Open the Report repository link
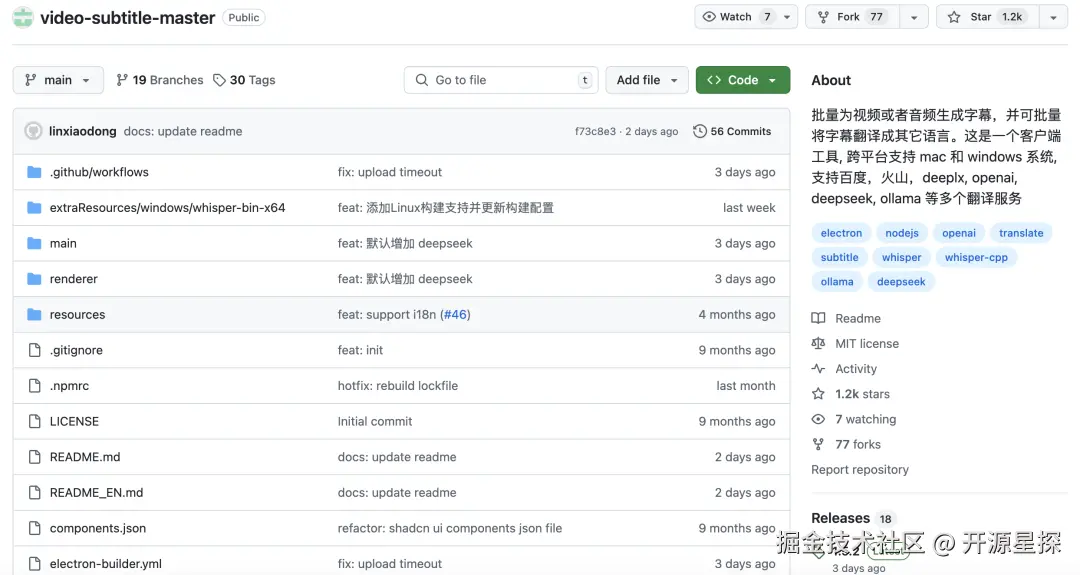The image size is (1080, 575). tap(860, 470)
